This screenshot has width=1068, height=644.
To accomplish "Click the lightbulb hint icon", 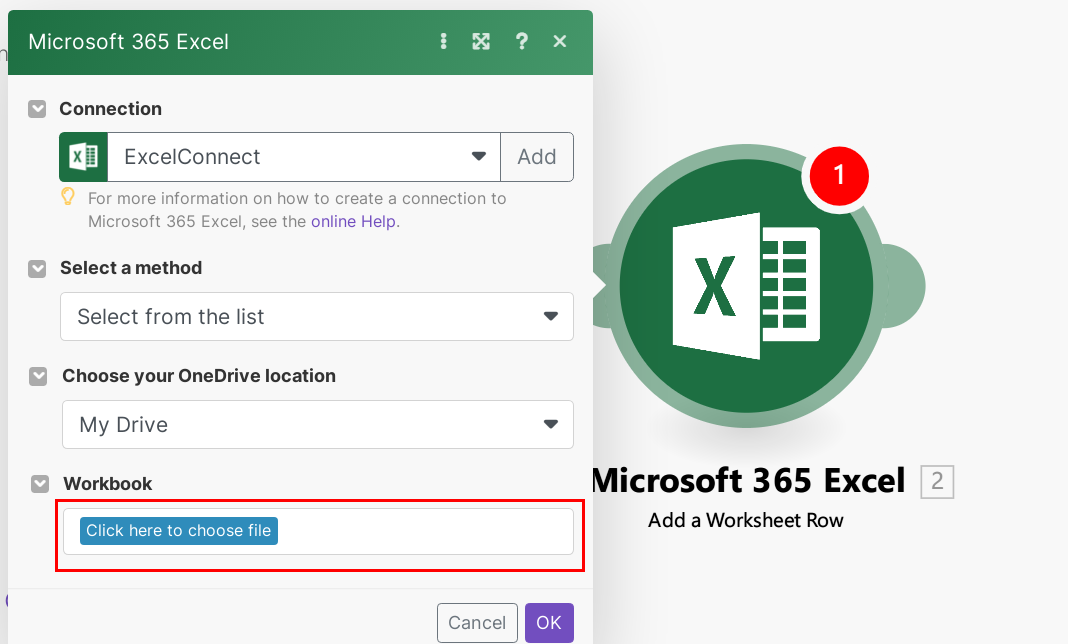I will pos(68,198).
